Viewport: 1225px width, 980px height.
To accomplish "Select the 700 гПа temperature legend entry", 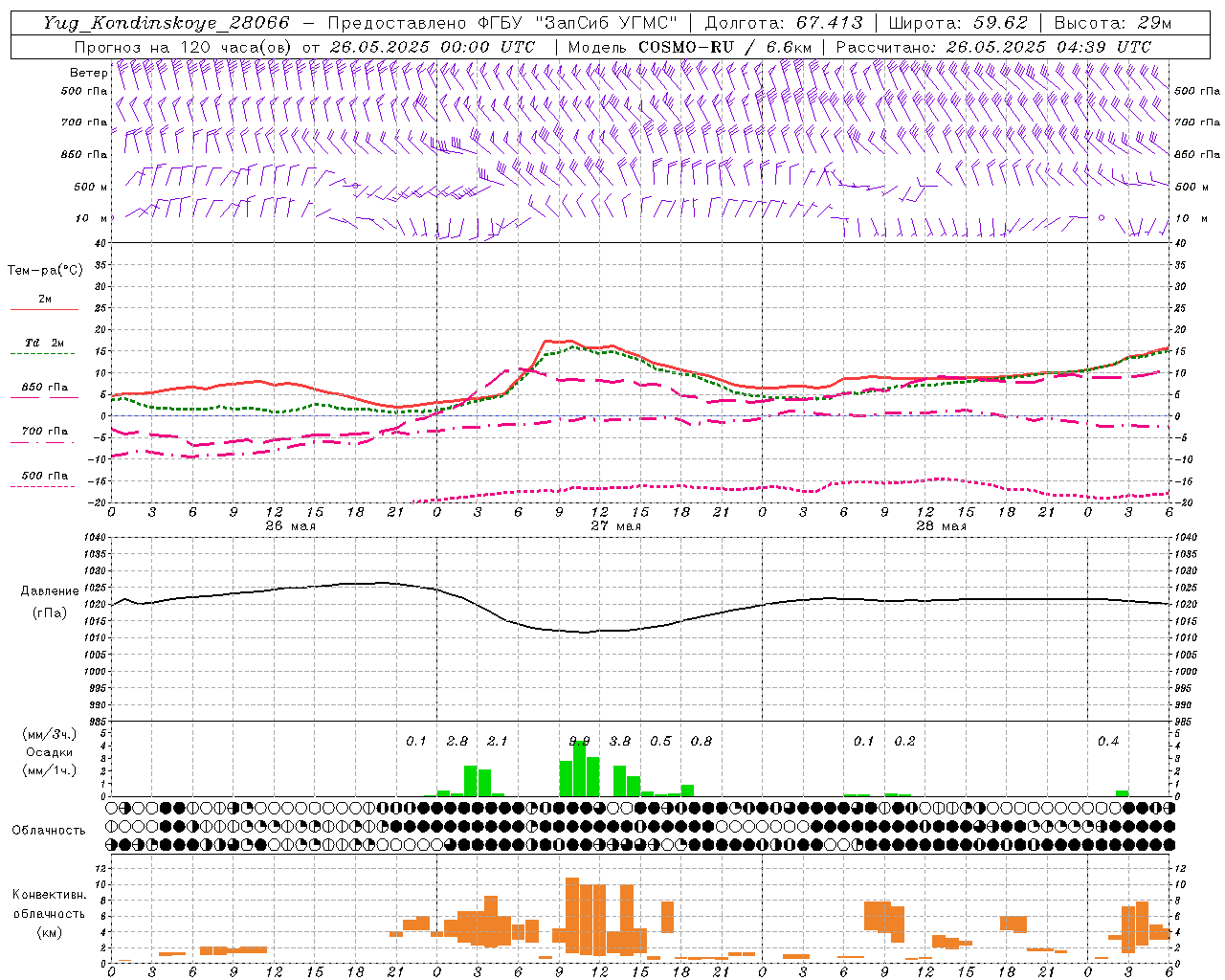I will (x=45, y=432).
